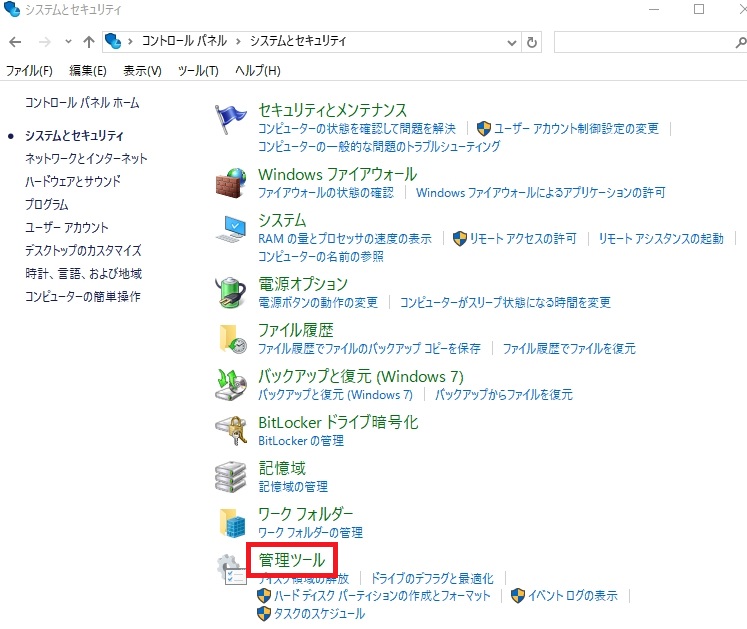Refresh the Control Panel view
This screenshot has height=629, width=747.
(x=532, y=42)
